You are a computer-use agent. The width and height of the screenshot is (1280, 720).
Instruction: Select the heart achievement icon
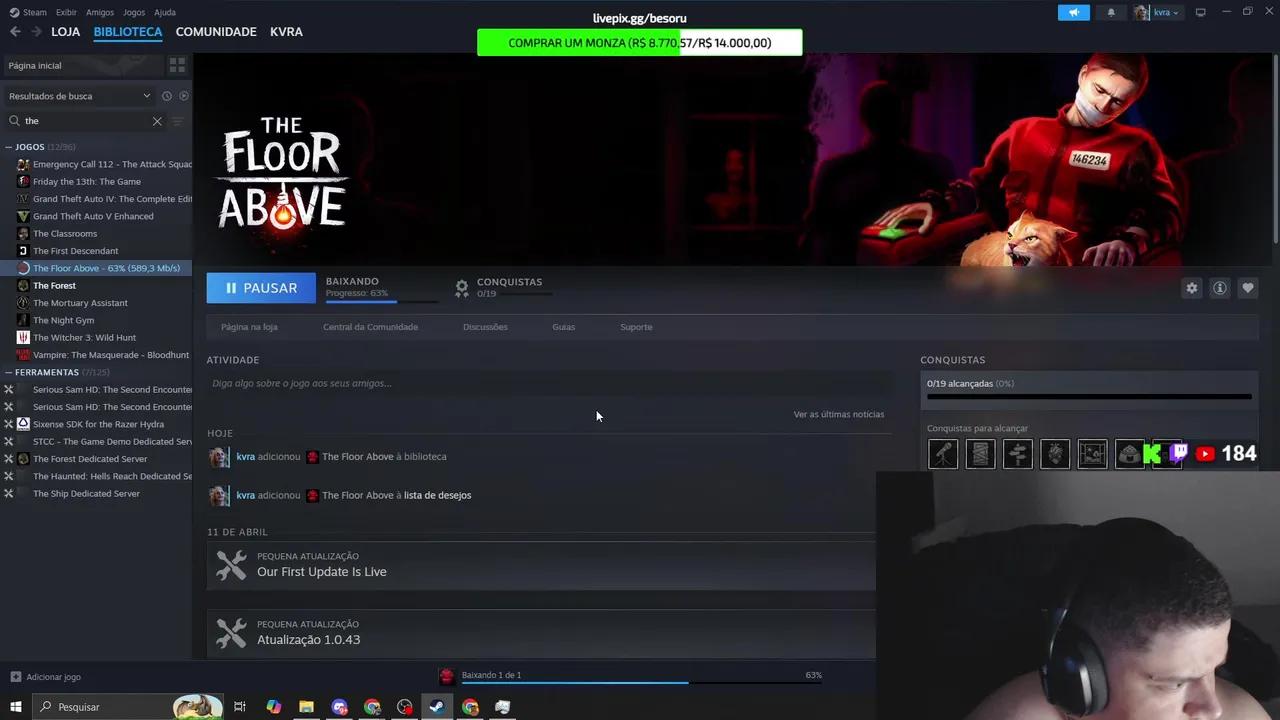pos(1054,454)
